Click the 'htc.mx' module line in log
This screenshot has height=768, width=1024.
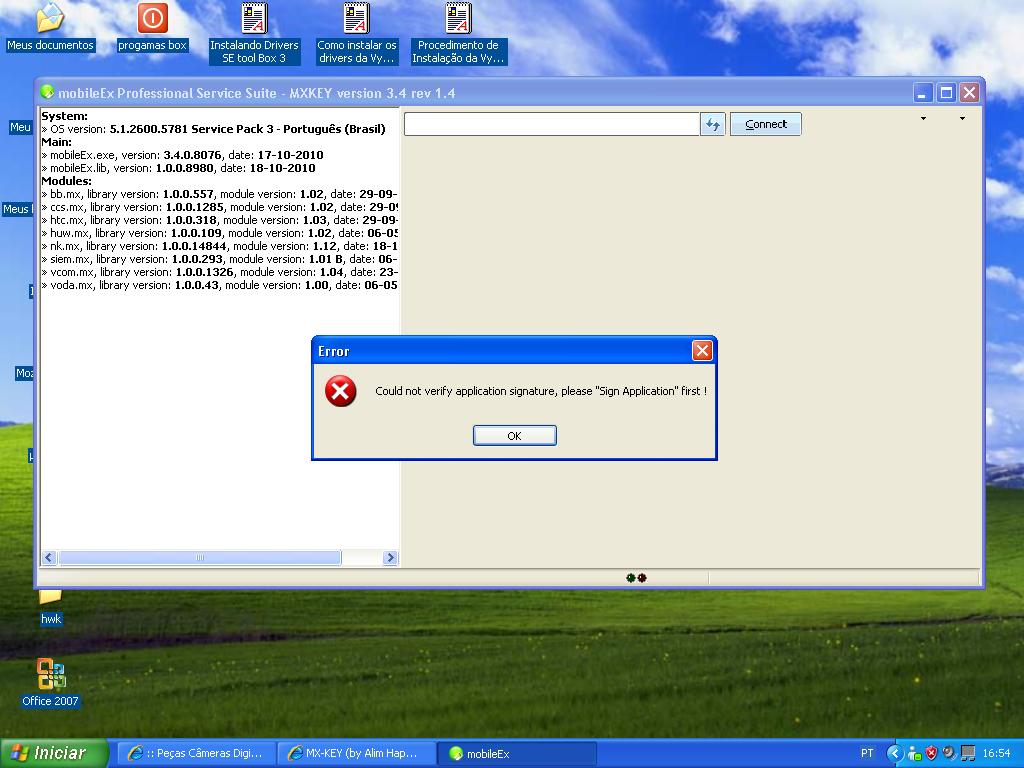pos(219,220)
